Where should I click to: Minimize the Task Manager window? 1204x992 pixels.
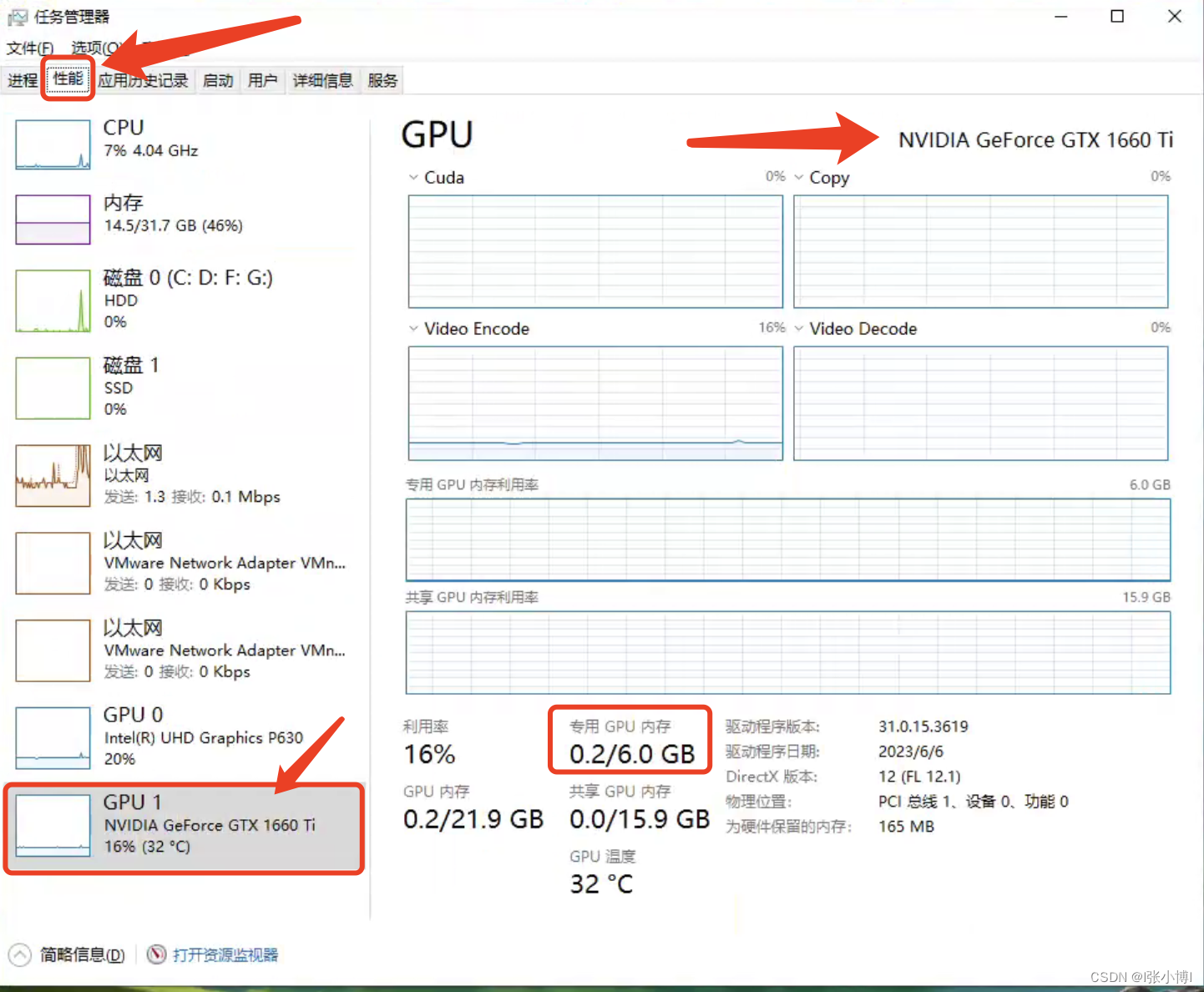(x=1061, y=17)
